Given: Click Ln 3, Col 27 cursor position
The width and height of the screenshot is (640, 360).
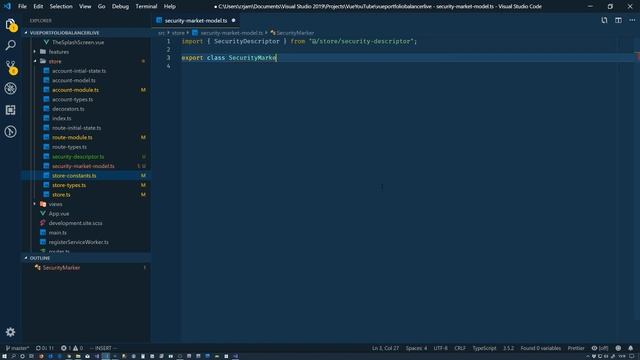Looking at the screenshot, I should [385, 348].
